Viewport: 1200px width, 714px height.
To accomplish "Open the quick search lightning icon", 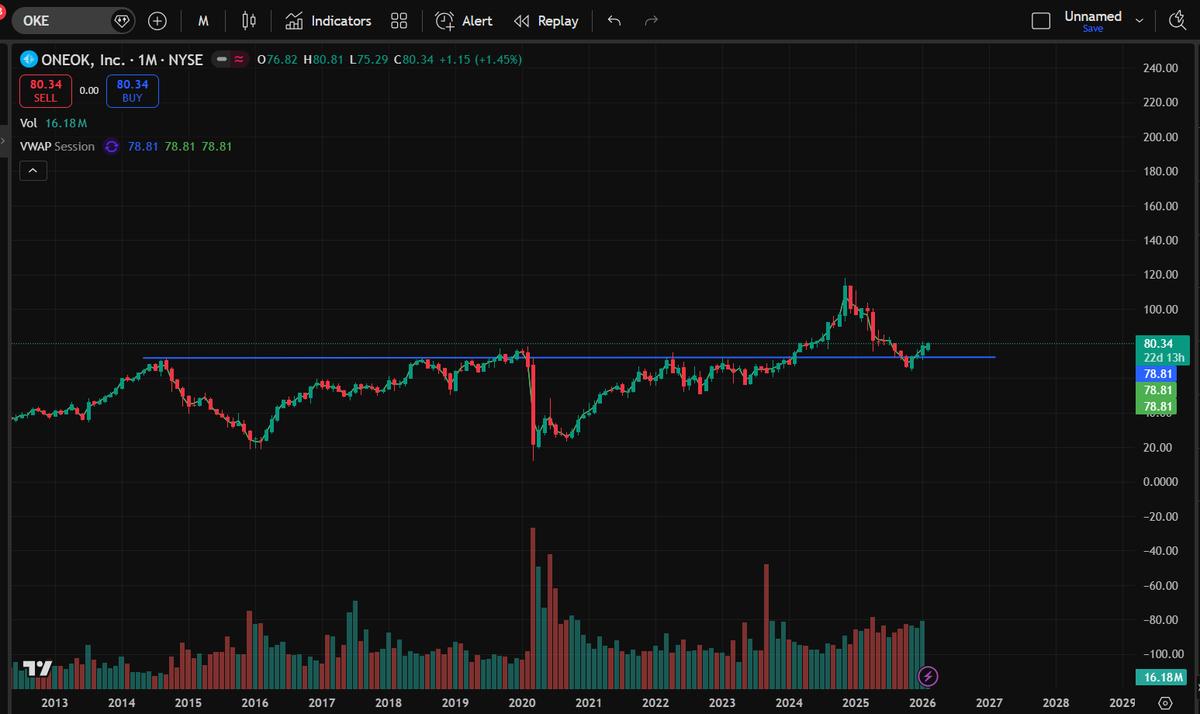I will (1177, 20).
